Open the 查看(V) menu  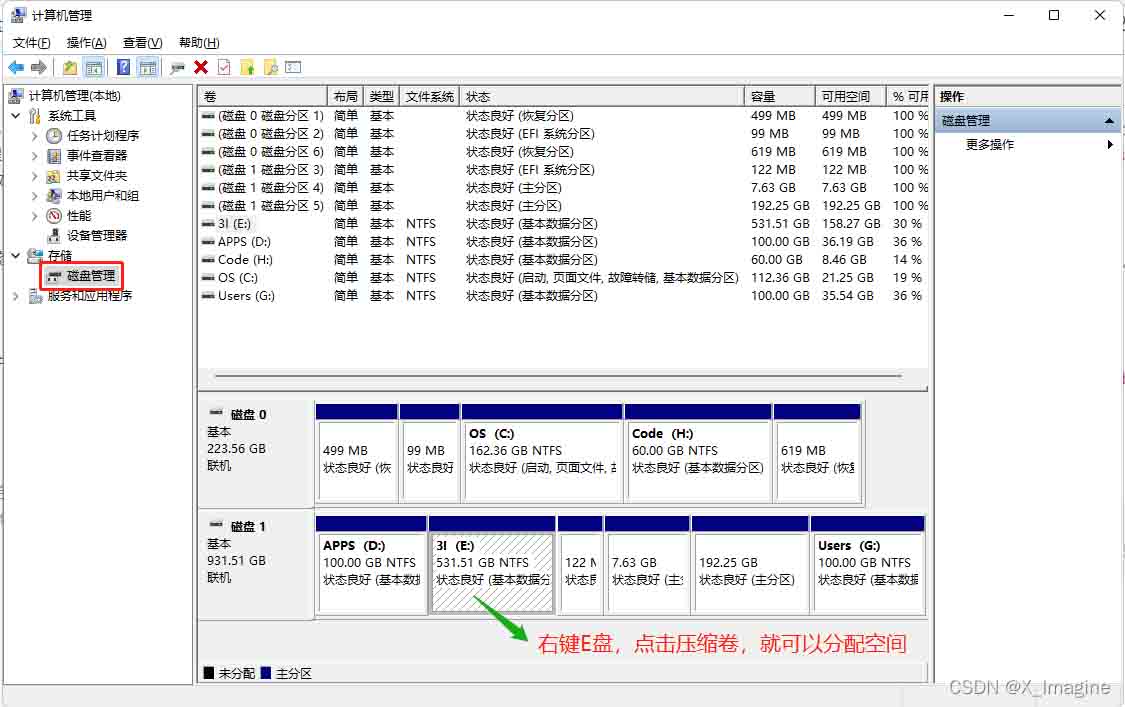(x=142, y=43)
